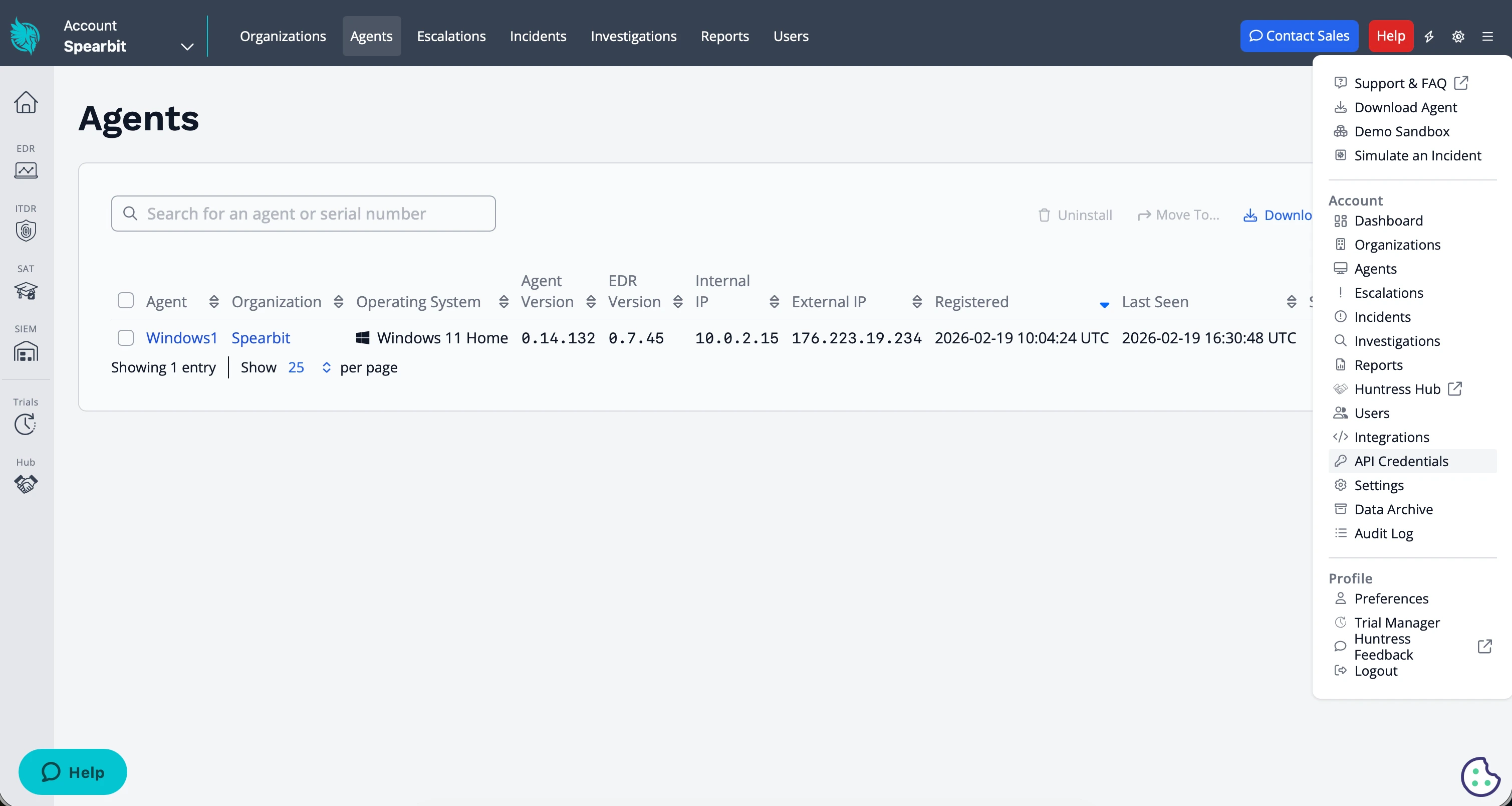Open the Escalations top navigation tab
1512x806 pixels.
pos(451,37)
